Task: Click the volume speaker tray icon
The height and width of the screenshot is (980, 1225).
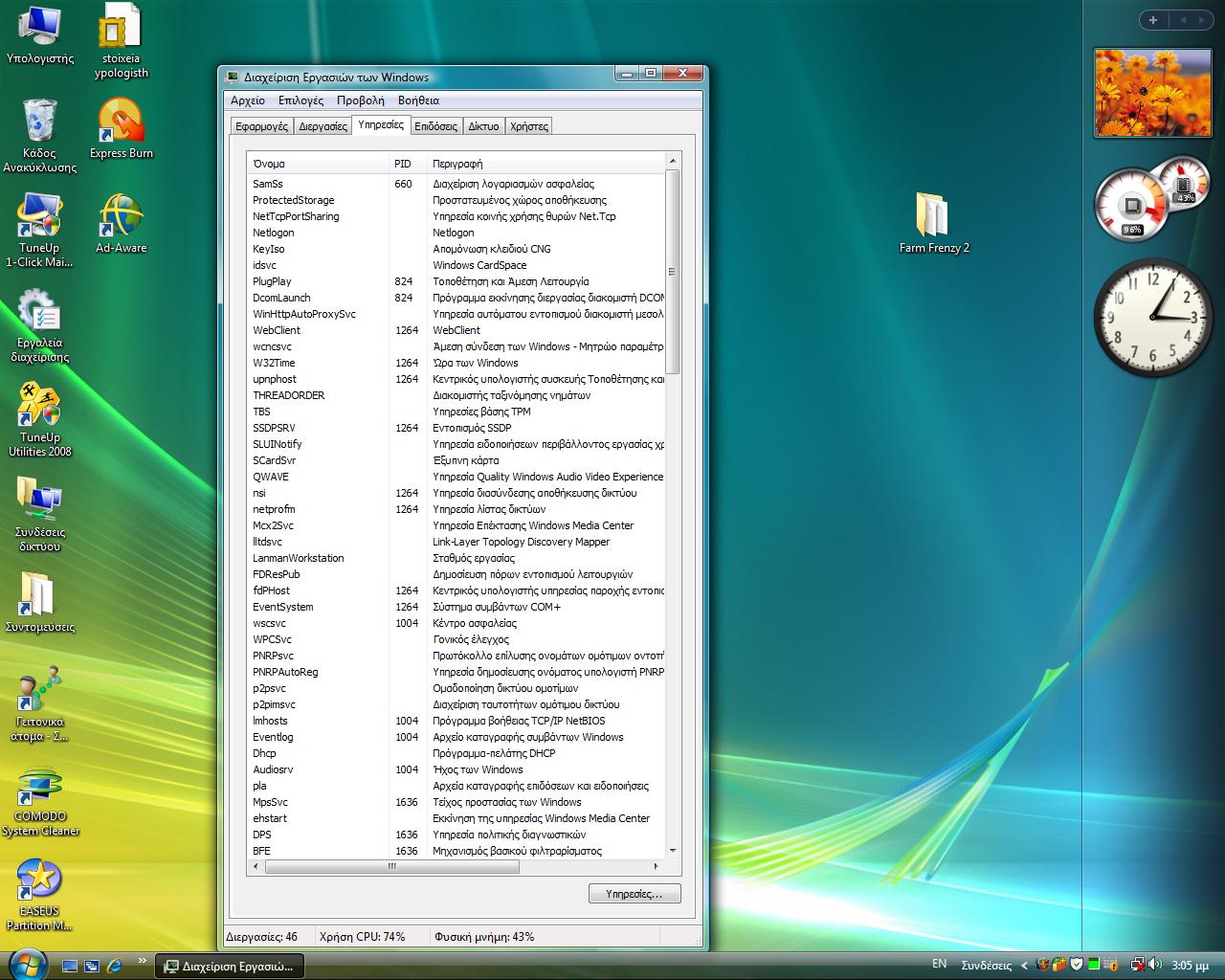Action: pos(1155,965)
